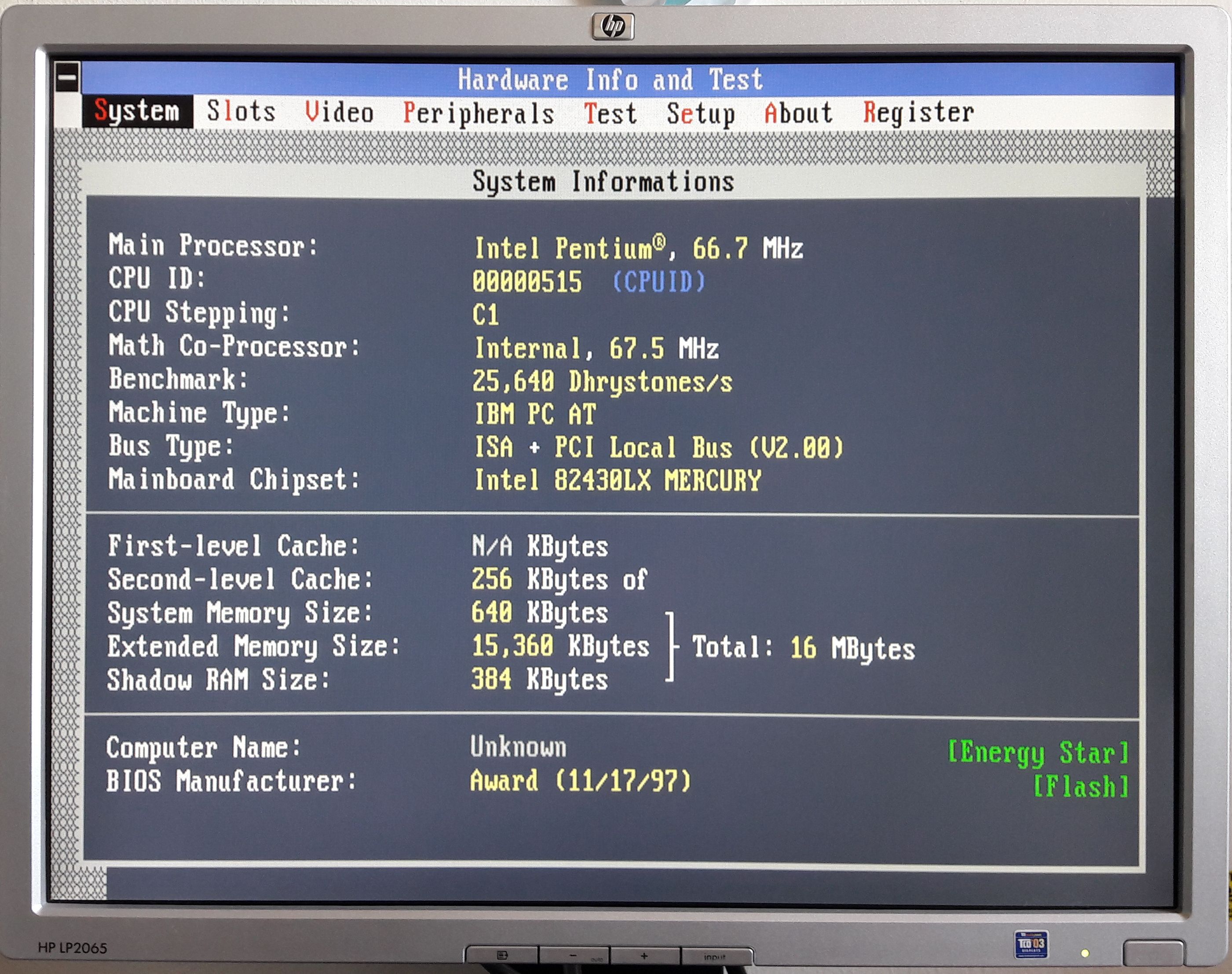
Task: Click the Machine Type: label
Action: click(200, 413)
